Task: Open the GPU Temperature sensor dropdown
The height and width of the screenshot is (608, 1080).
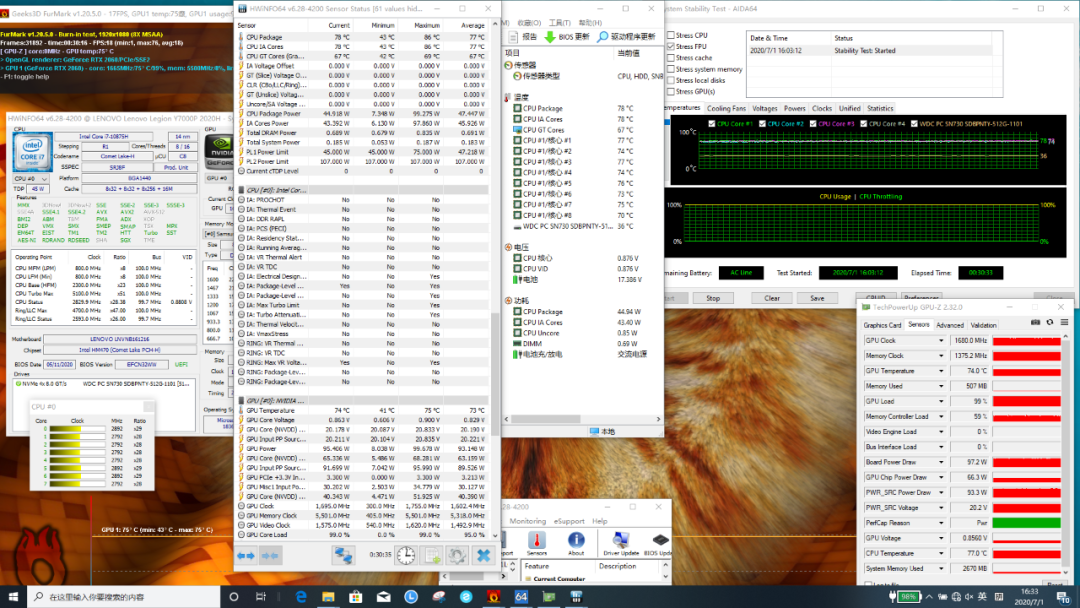Action: point(941,370)
